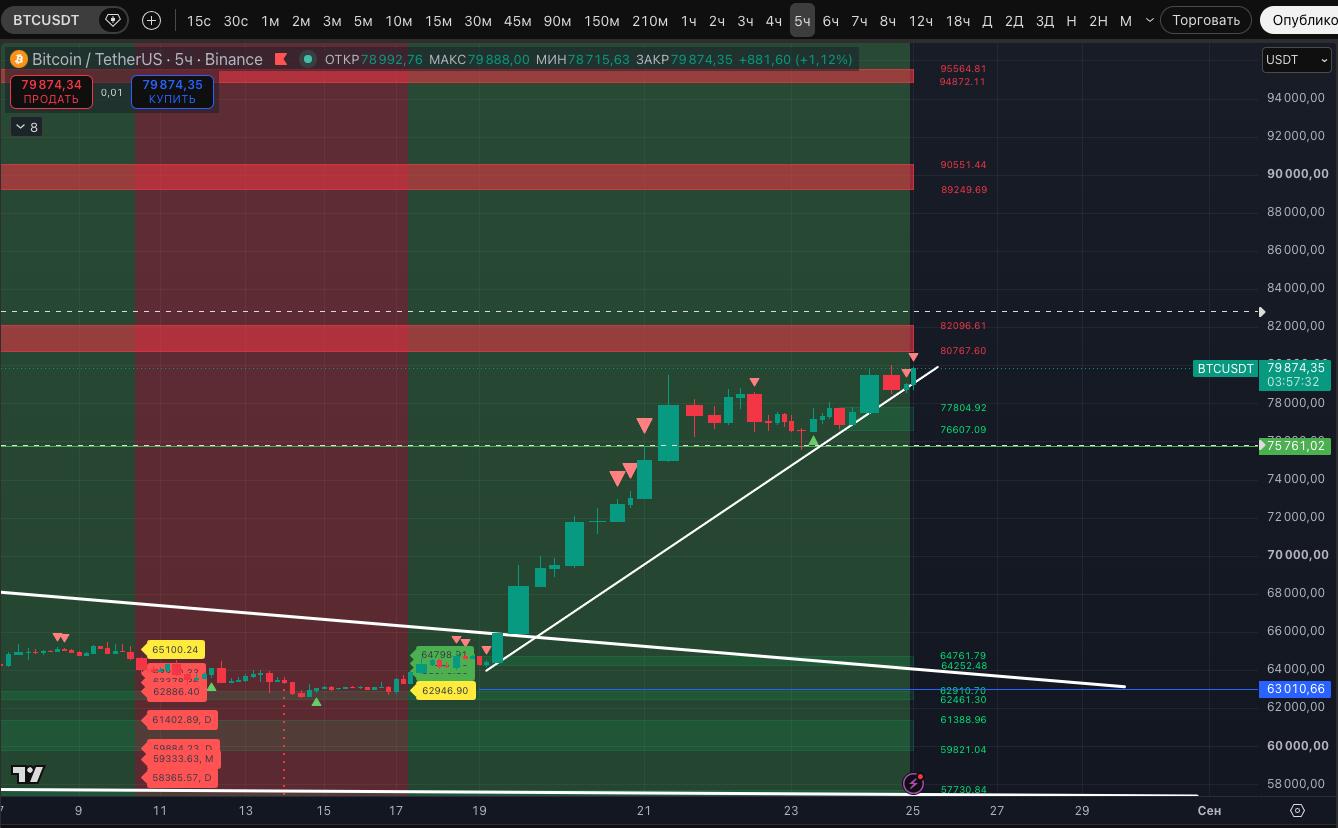Open the time axis settings gear
1338x828 pixels.
[x=1297, y=810]
